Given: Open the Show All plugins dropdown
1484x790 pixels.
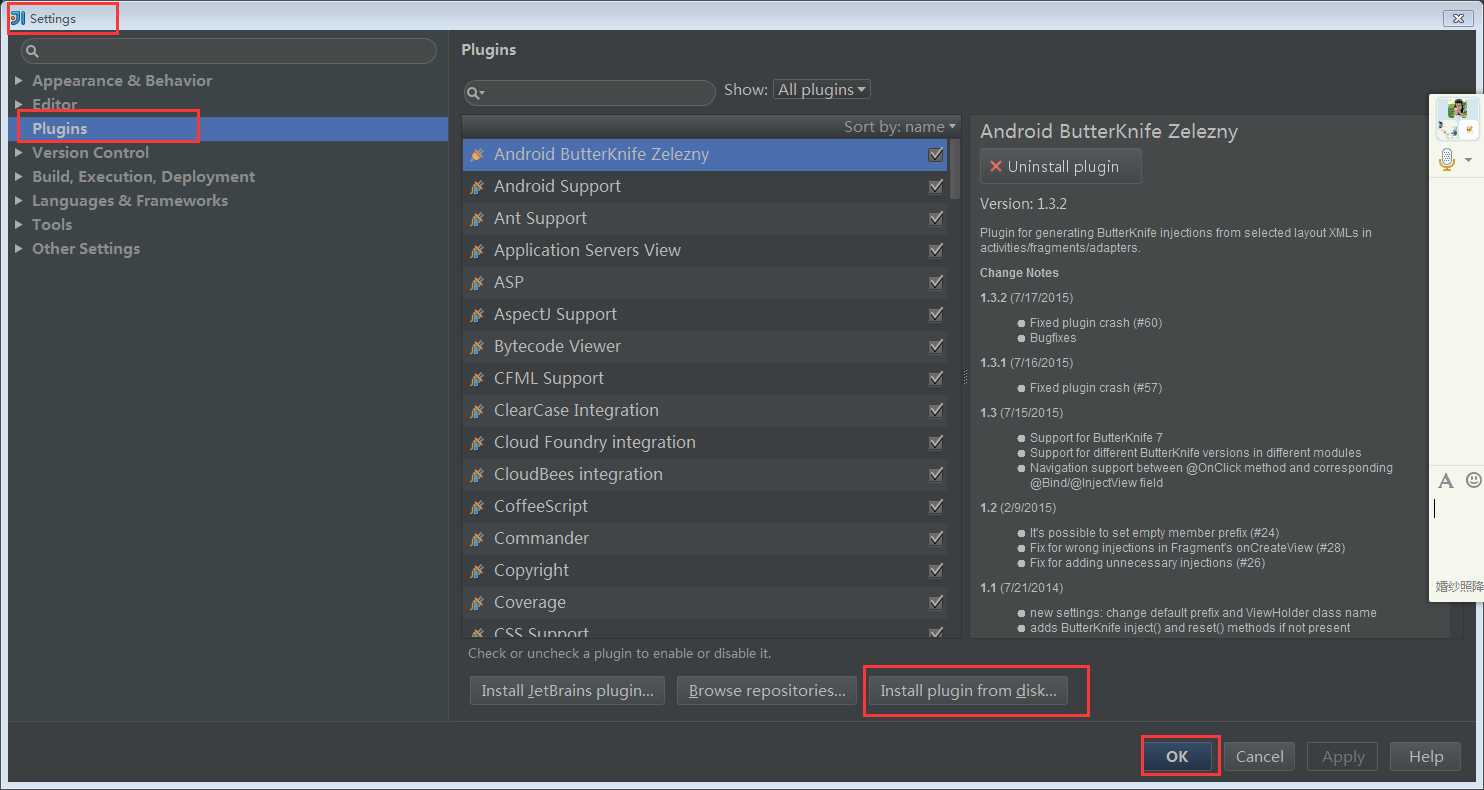Looking at the screenshot, I should (822, 90).
